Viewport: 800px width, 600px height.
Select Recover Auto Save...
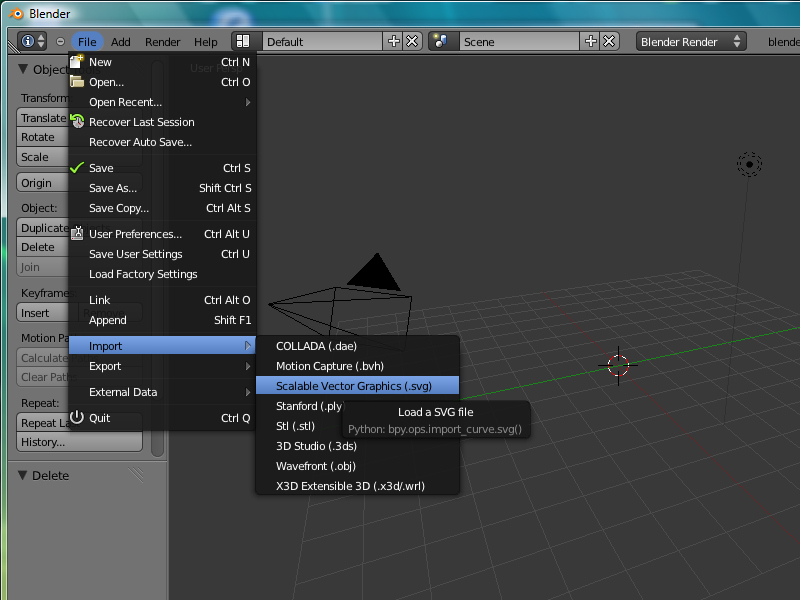tap(162, 142)
